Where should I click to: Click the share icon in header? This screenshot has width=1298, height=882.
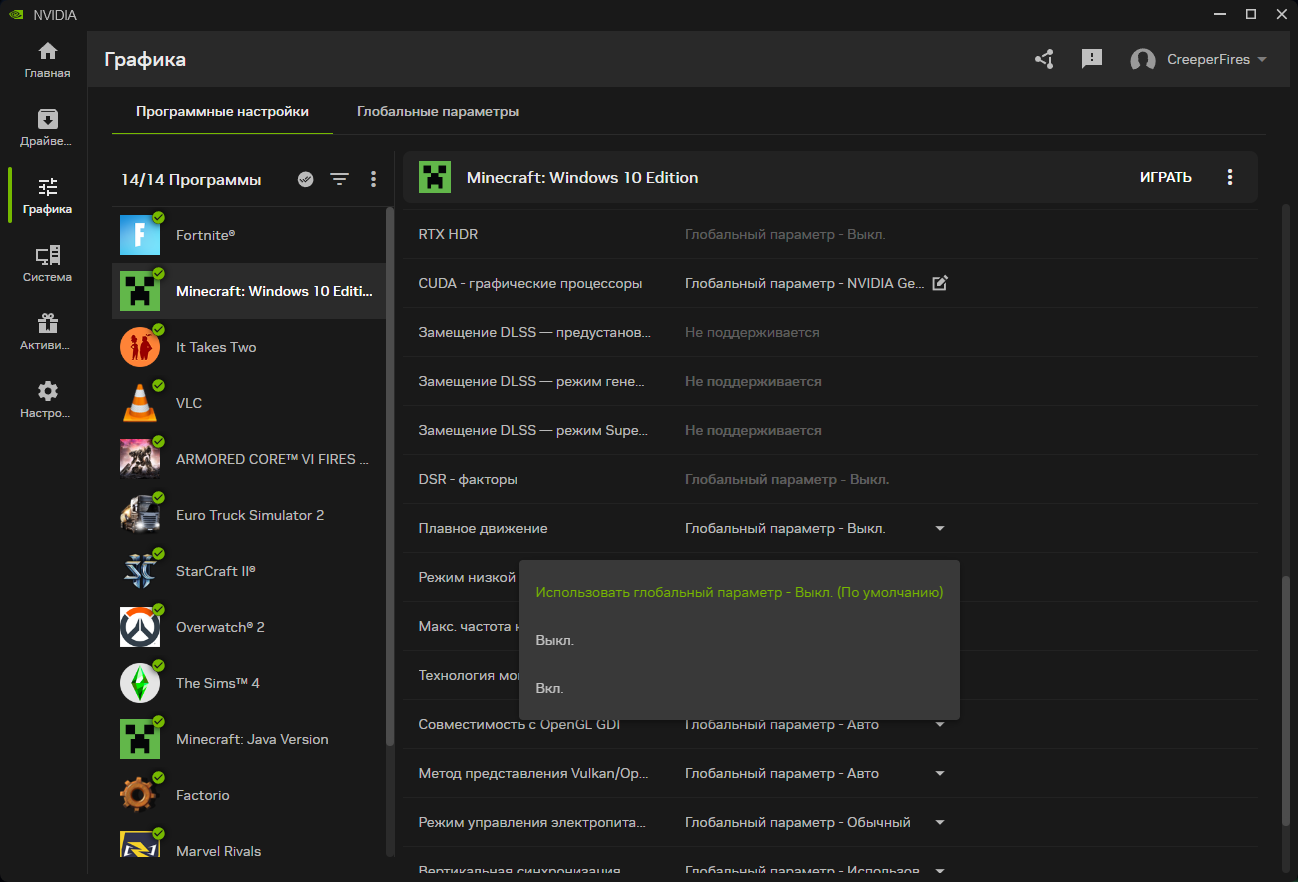pyautogui.click(x=1044, y=59)
